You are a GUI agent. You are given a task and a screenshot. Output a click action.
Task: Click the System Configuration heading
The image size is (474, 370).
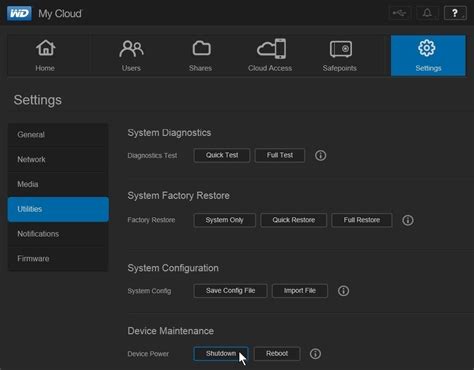[x=173, y=268]
